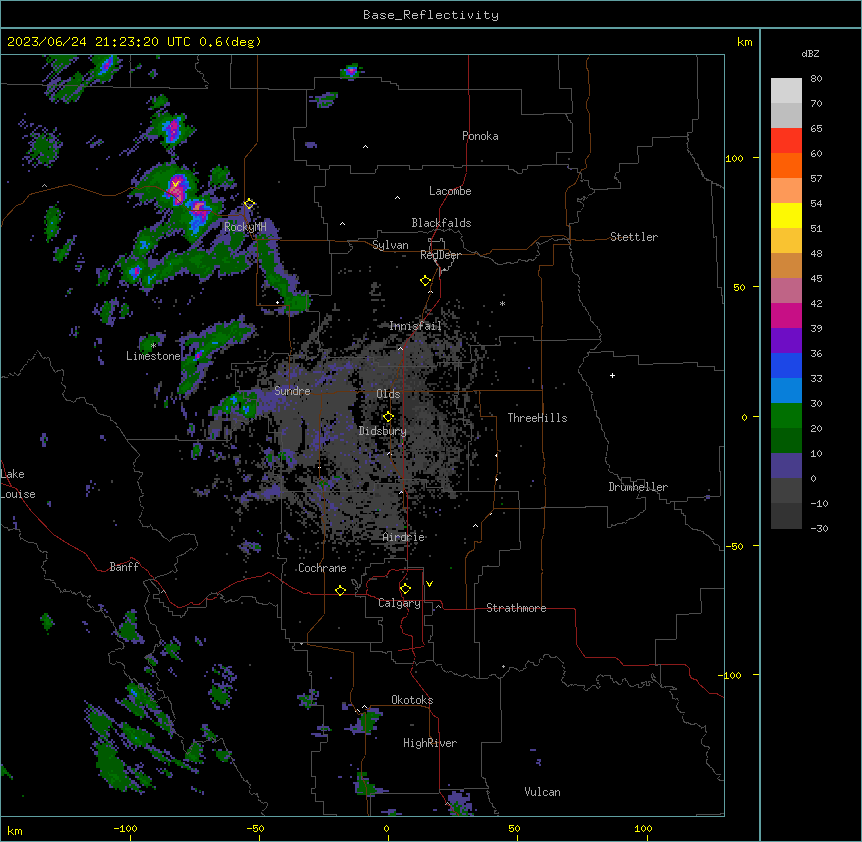Click the white asterisk above Limestone label
The image size is (862, 842).
click(x=153, y=346)
